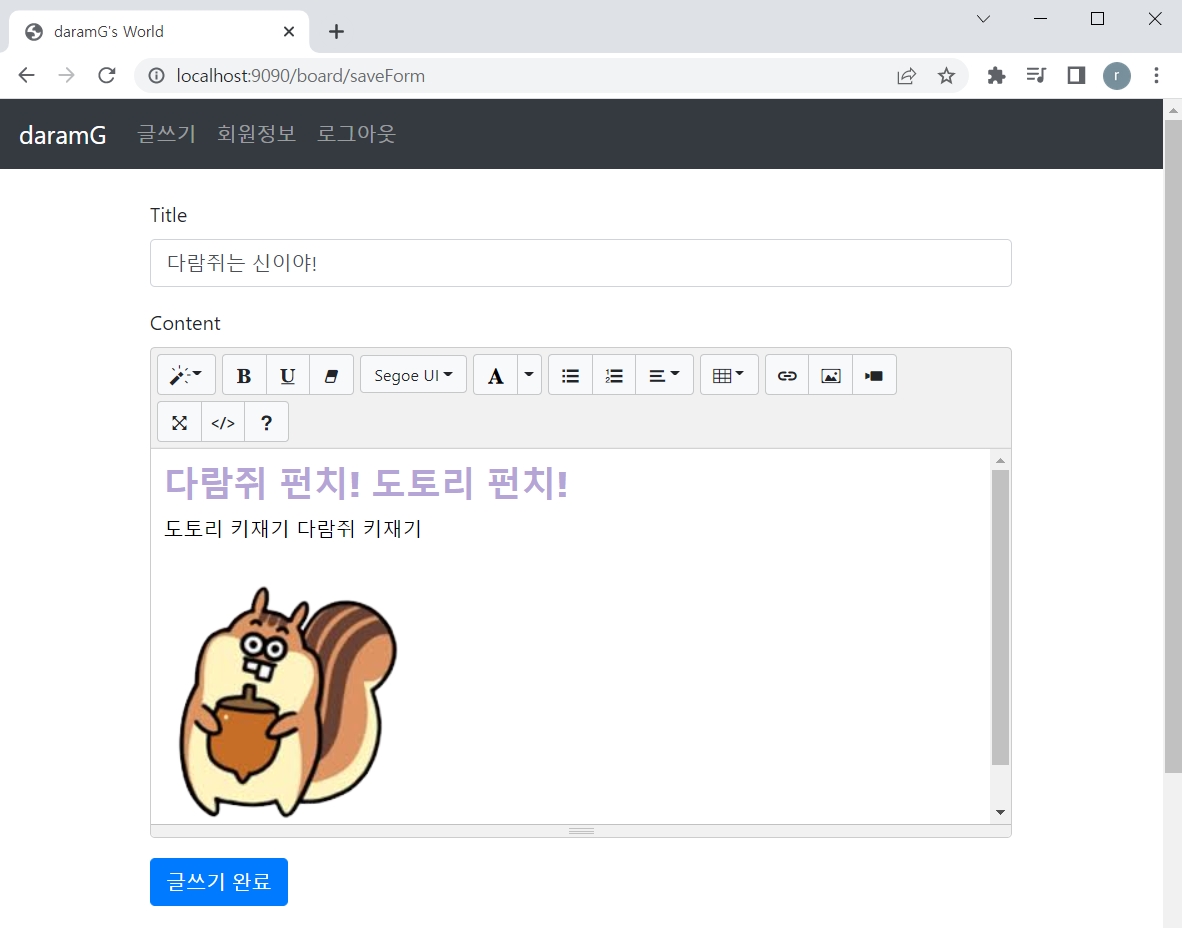Click the eraser Remove Font Style icon
1182x928 pixels.
click(x=331, y=375)
